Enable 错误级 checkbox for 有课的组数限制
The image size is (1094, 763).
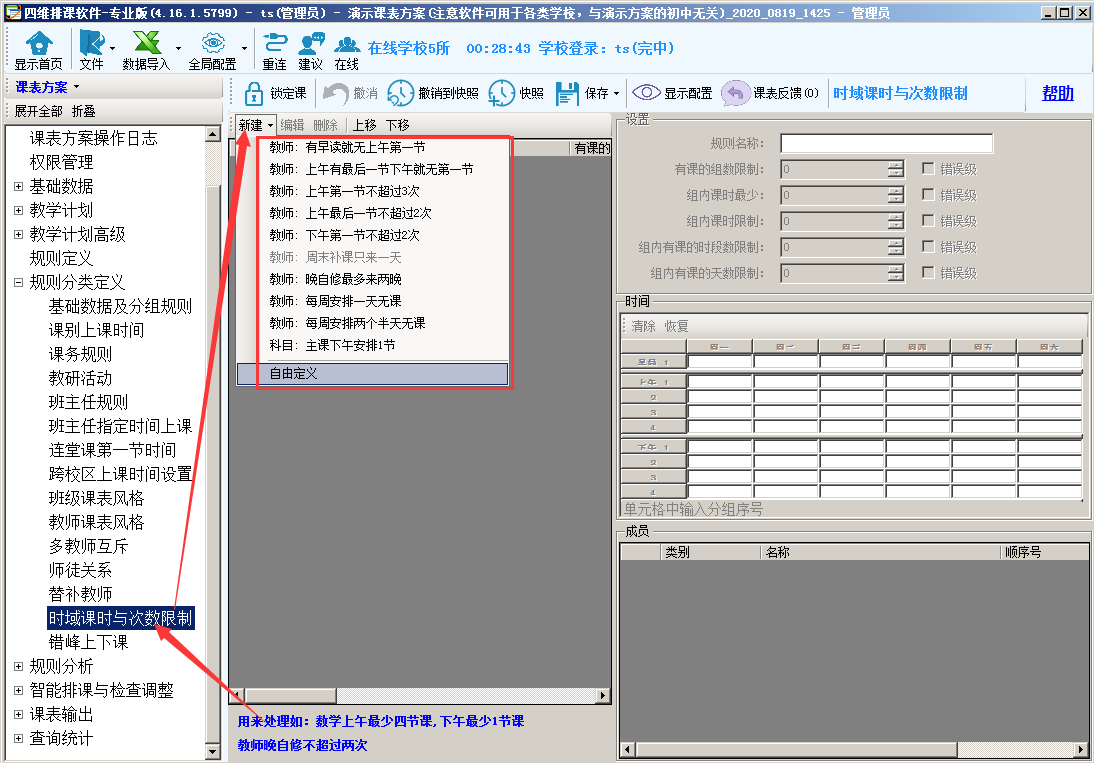[x=928, y=169]
